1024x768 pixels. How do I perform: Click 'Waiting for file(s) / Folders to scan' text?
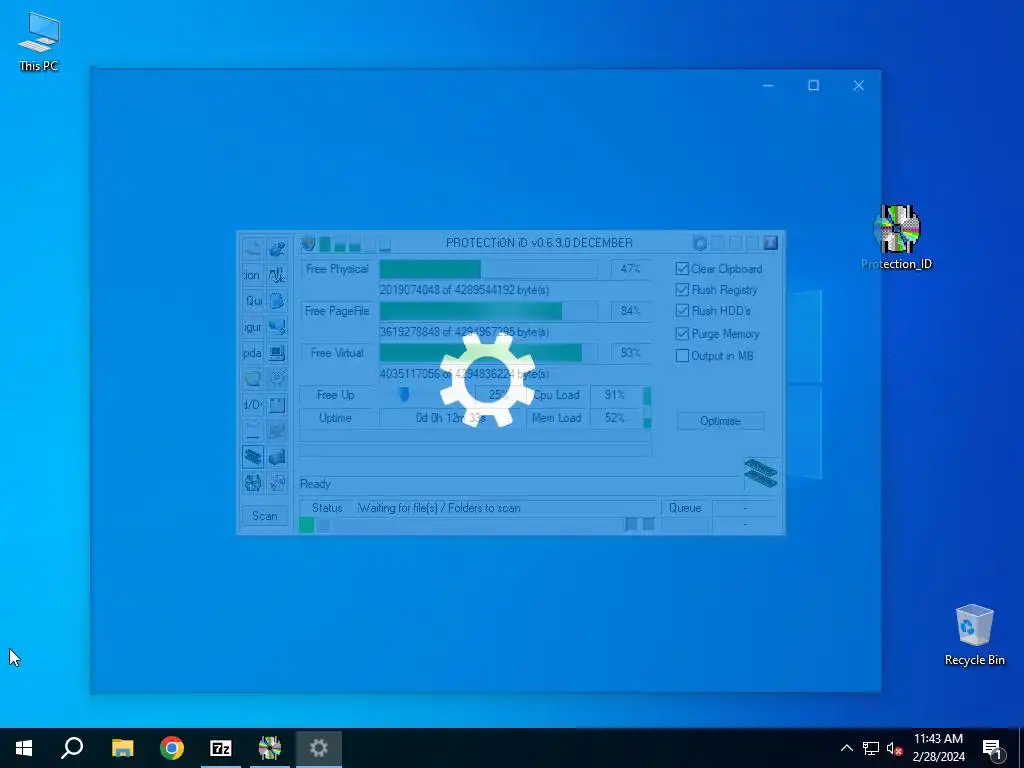[x=440, y=508]
